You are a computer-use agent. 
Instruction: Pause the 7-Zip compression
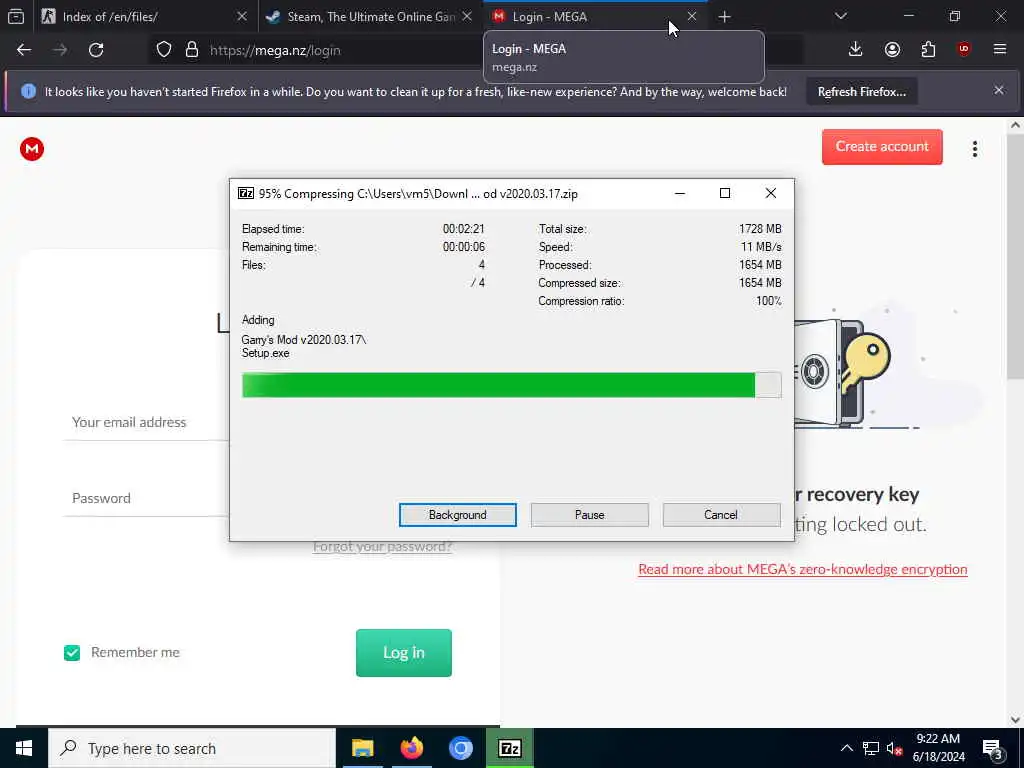click(590, 515)
